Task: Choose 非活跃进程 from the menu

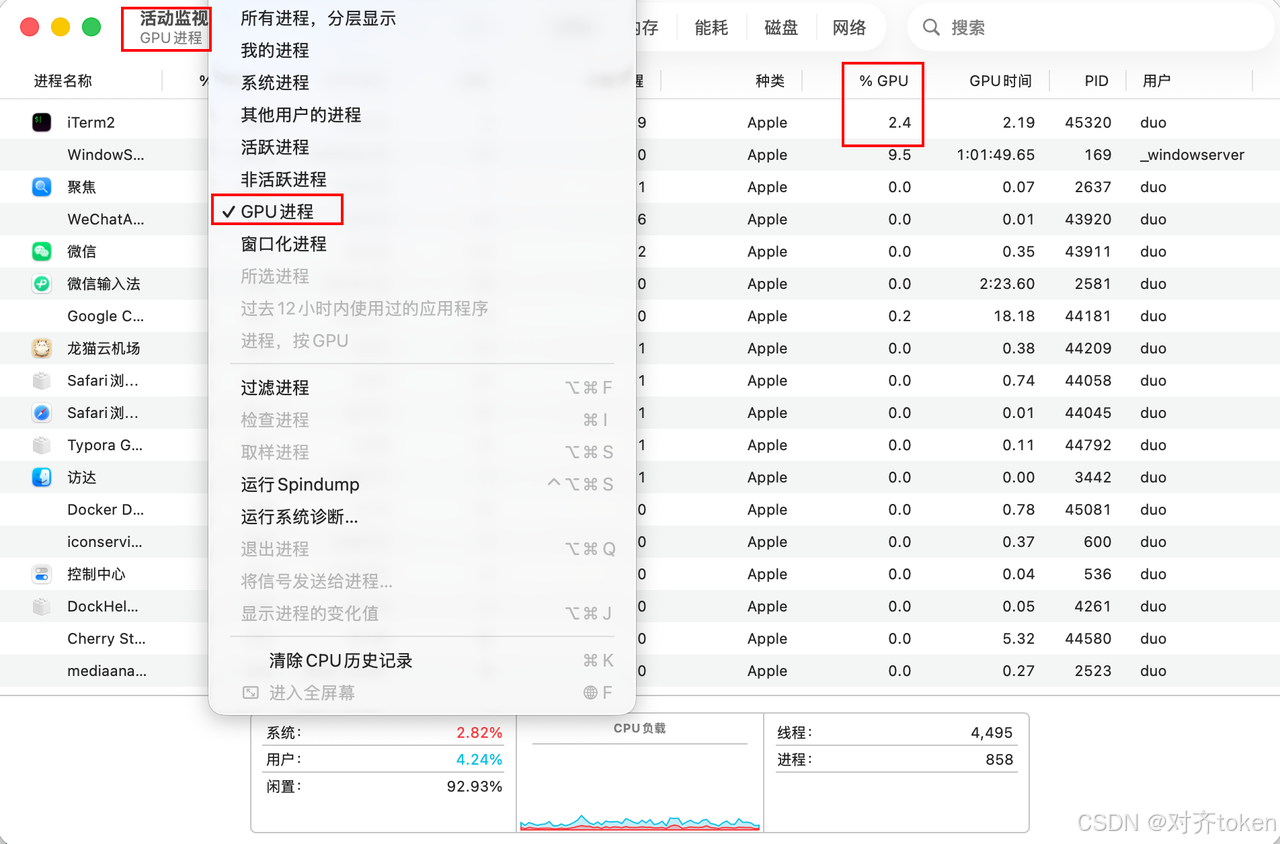Action: point(284,179)
